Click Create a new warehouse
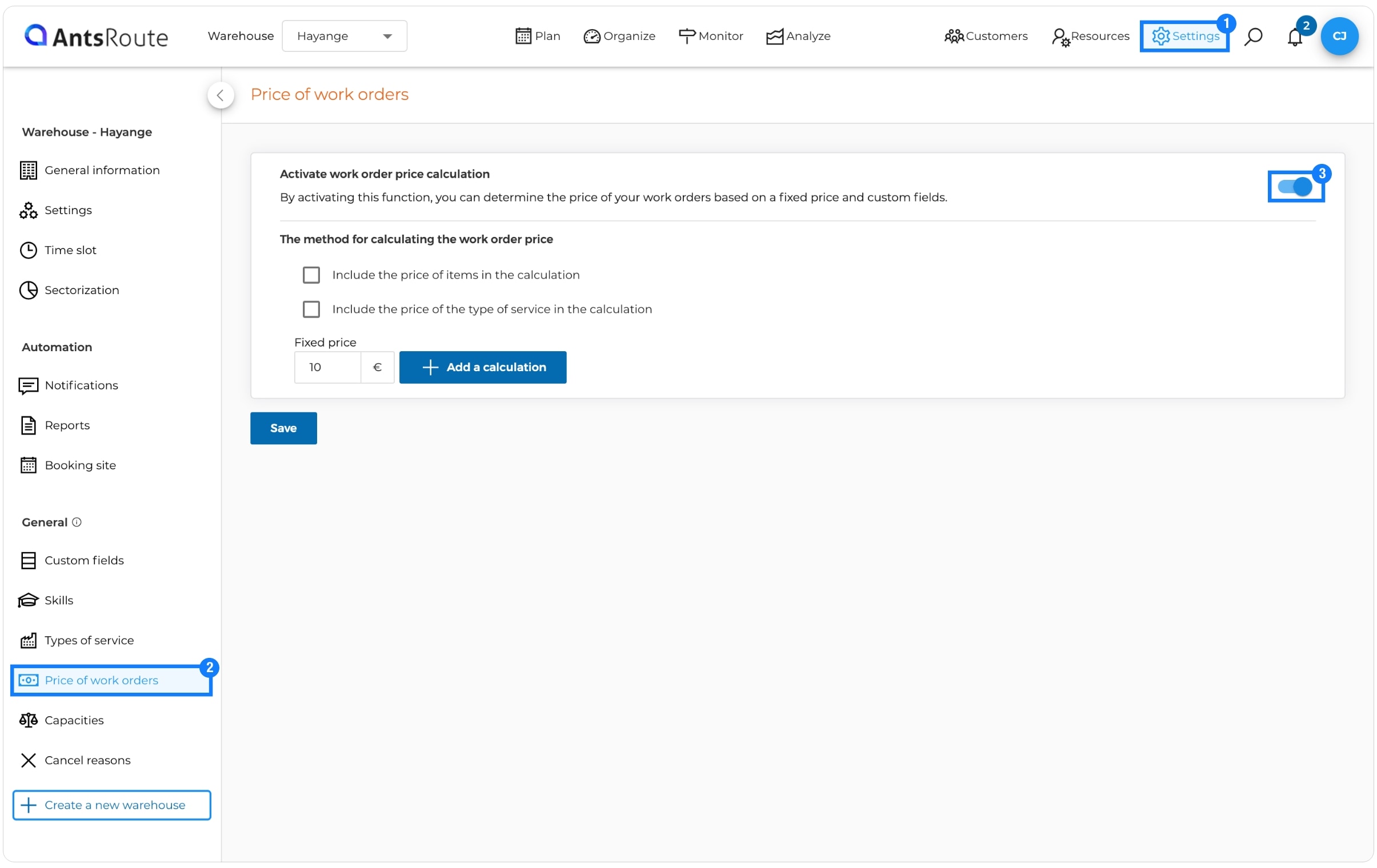 point(111,805)
